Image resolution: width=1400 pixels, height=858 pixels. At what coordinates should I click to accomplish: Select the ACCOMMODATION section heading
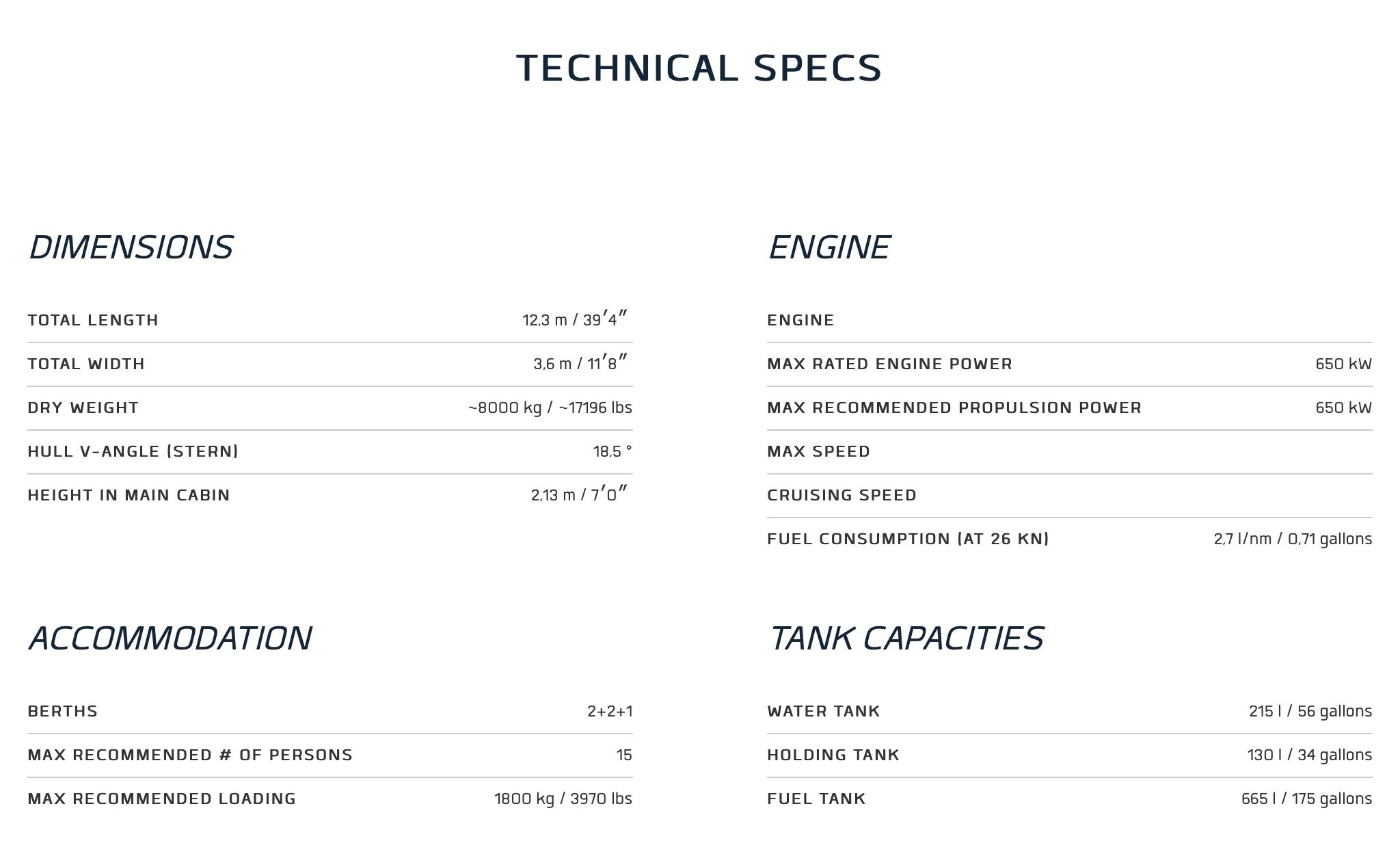point(170,639)
